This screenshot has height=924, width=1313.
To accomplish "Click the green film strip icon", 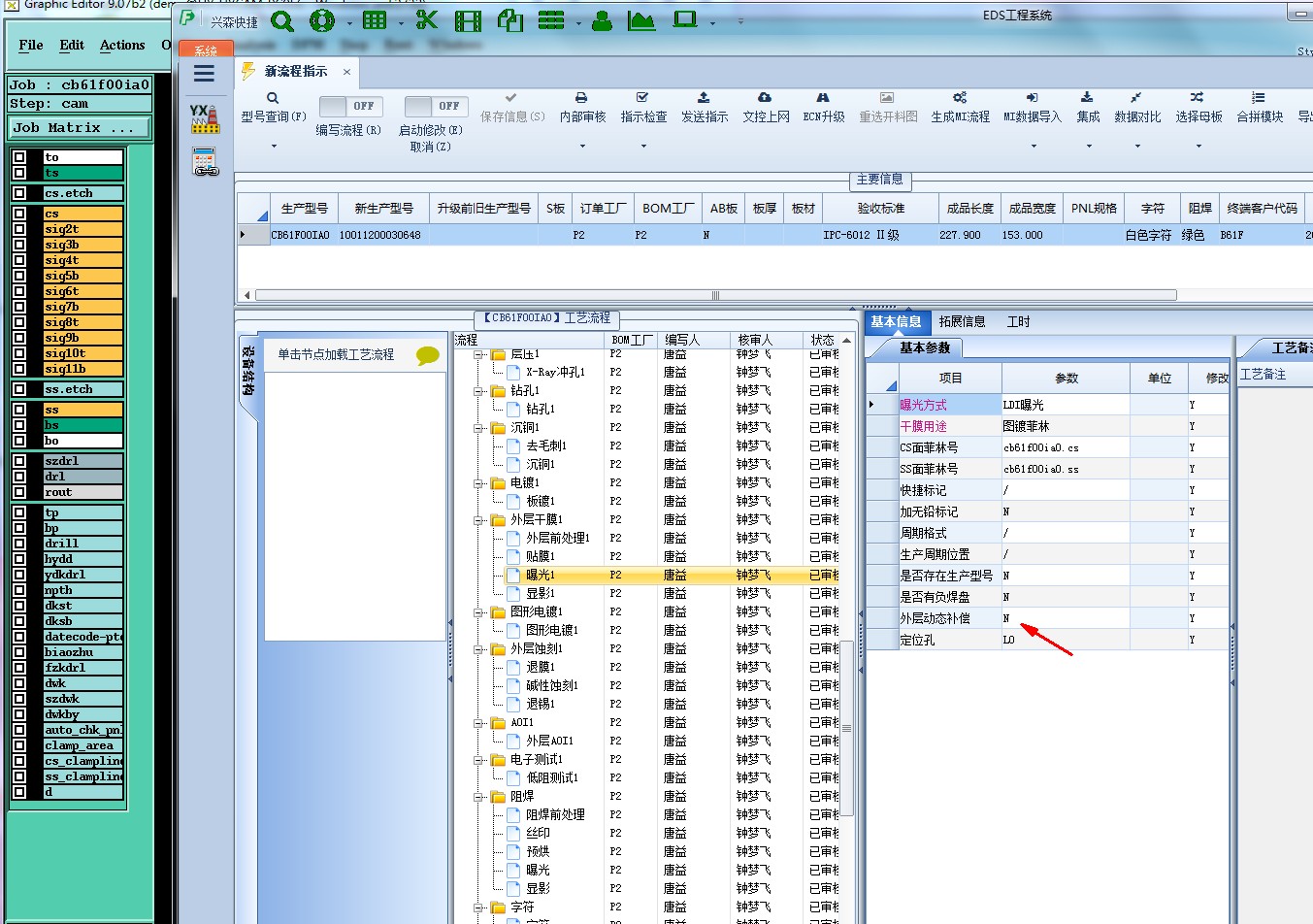I will click(468, 20).
